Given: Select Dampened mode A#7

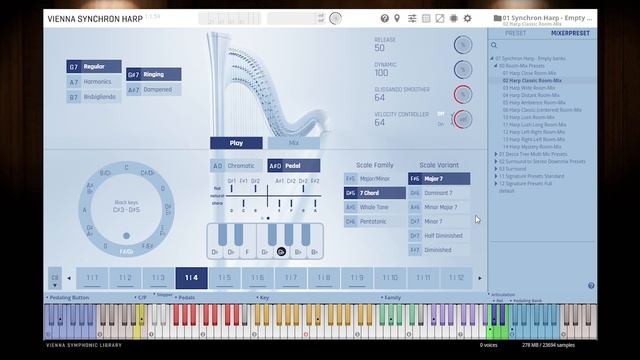Looking at the screenshot, I should pos(154,89).
